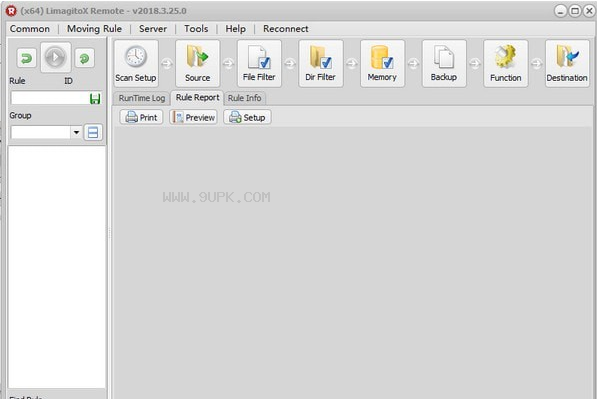Click the arrow between Function and Destination
The height and width of the screenshot is (399, 597).
(x=536, y=64)
